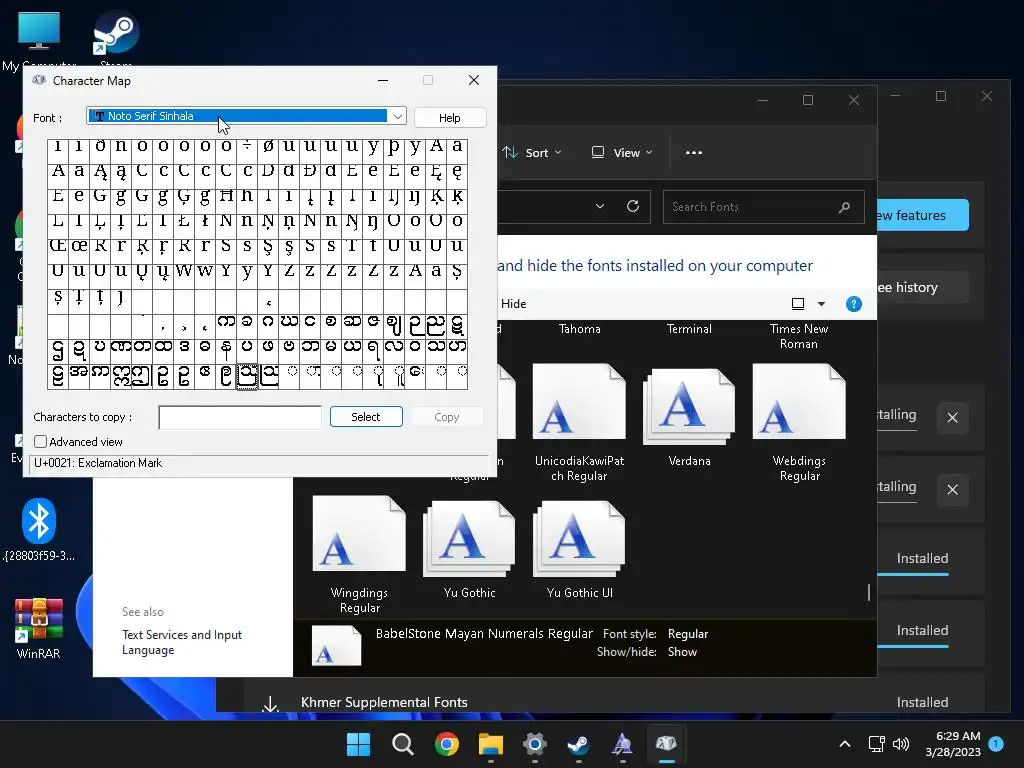Click the Hide button in Fonts toolbar
1024x768 pixels.
513,304
